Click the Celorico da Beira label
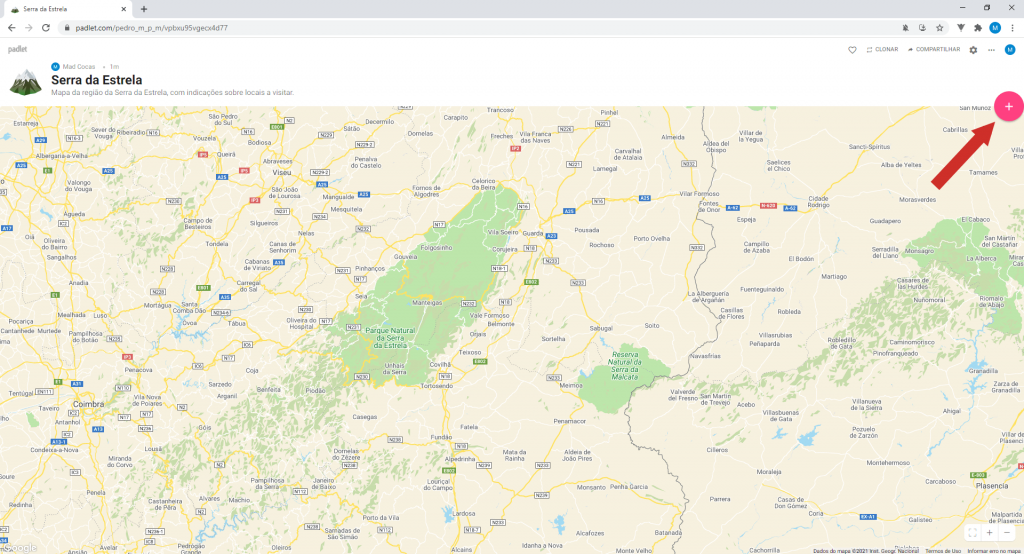The width and height of the screenshot is (1024, 554). click(483, 184)
